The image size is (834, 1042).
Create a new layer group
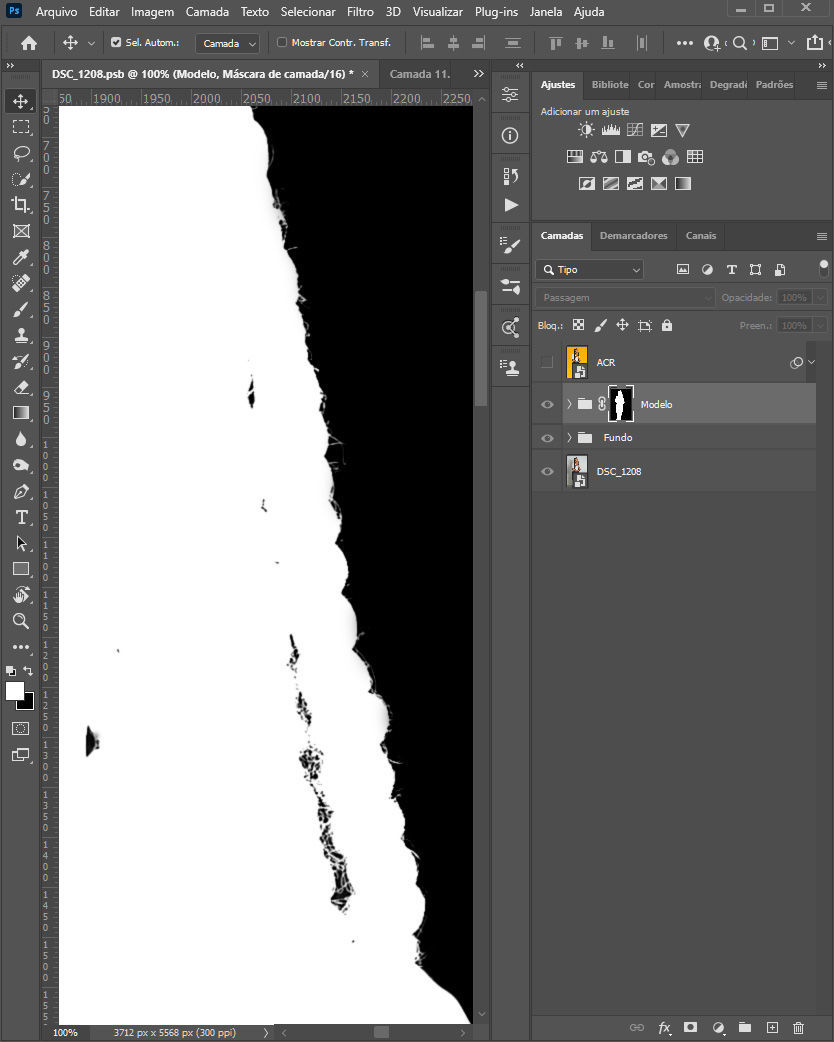[744, 1027]
